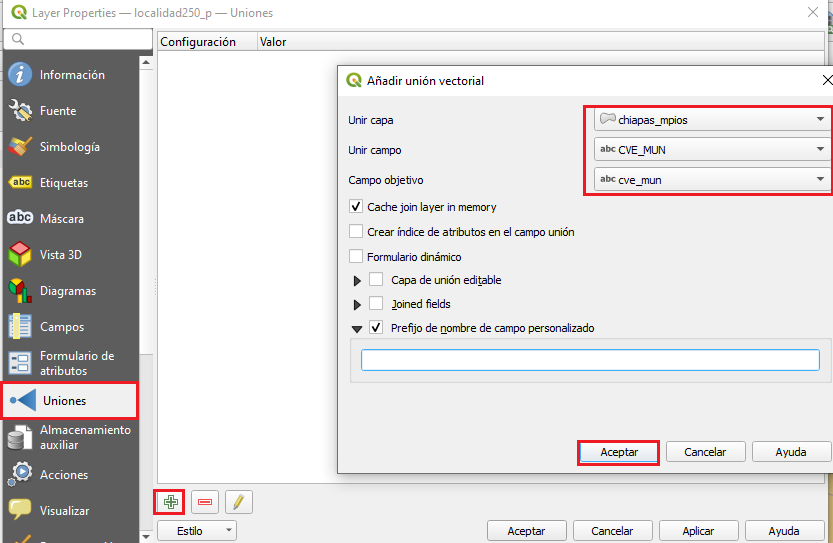The image size is (833, 543).
Task: Click Aplicar in Layer Properties
Action: click(697, 531)
